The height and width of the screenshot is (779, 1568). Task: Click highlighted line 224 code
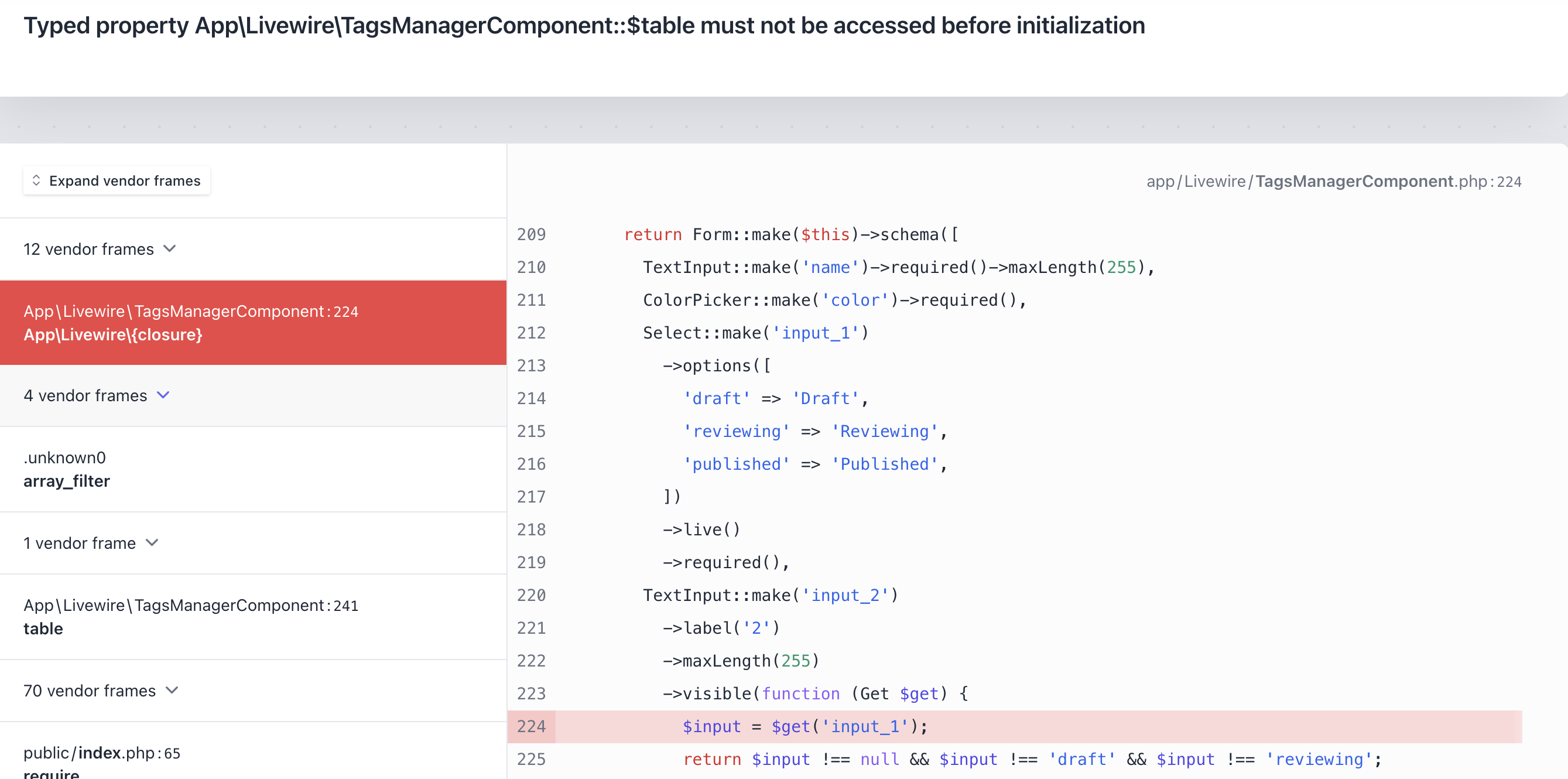click(x=804, y=727)
